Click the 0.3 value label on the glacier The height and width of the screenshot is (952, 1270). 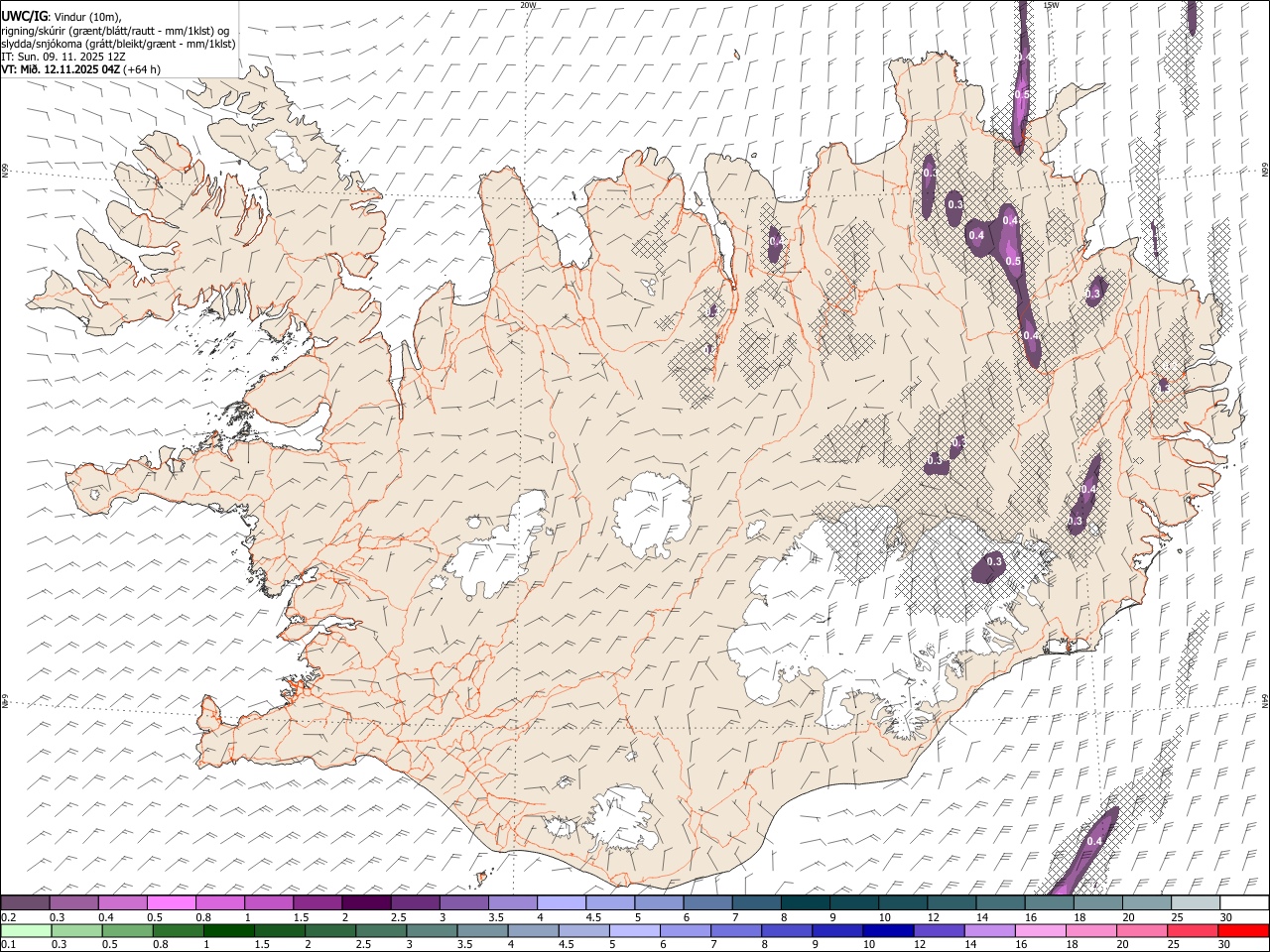[x=995, y=562]
